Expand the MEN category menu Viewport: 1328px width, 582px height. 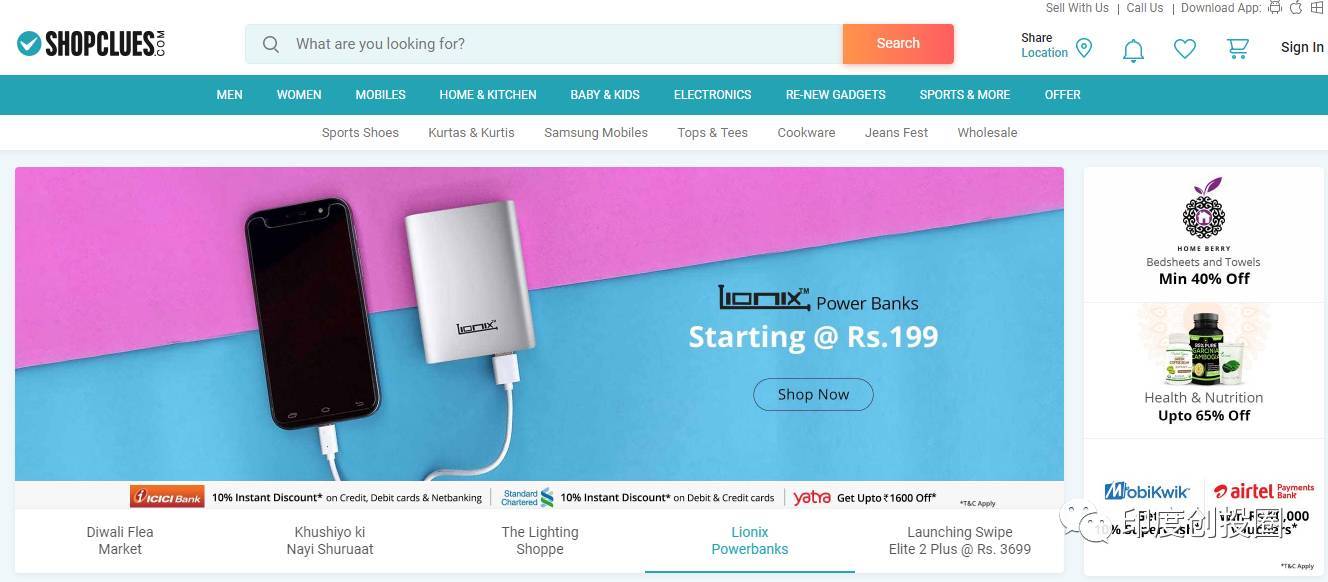(229, 95)
